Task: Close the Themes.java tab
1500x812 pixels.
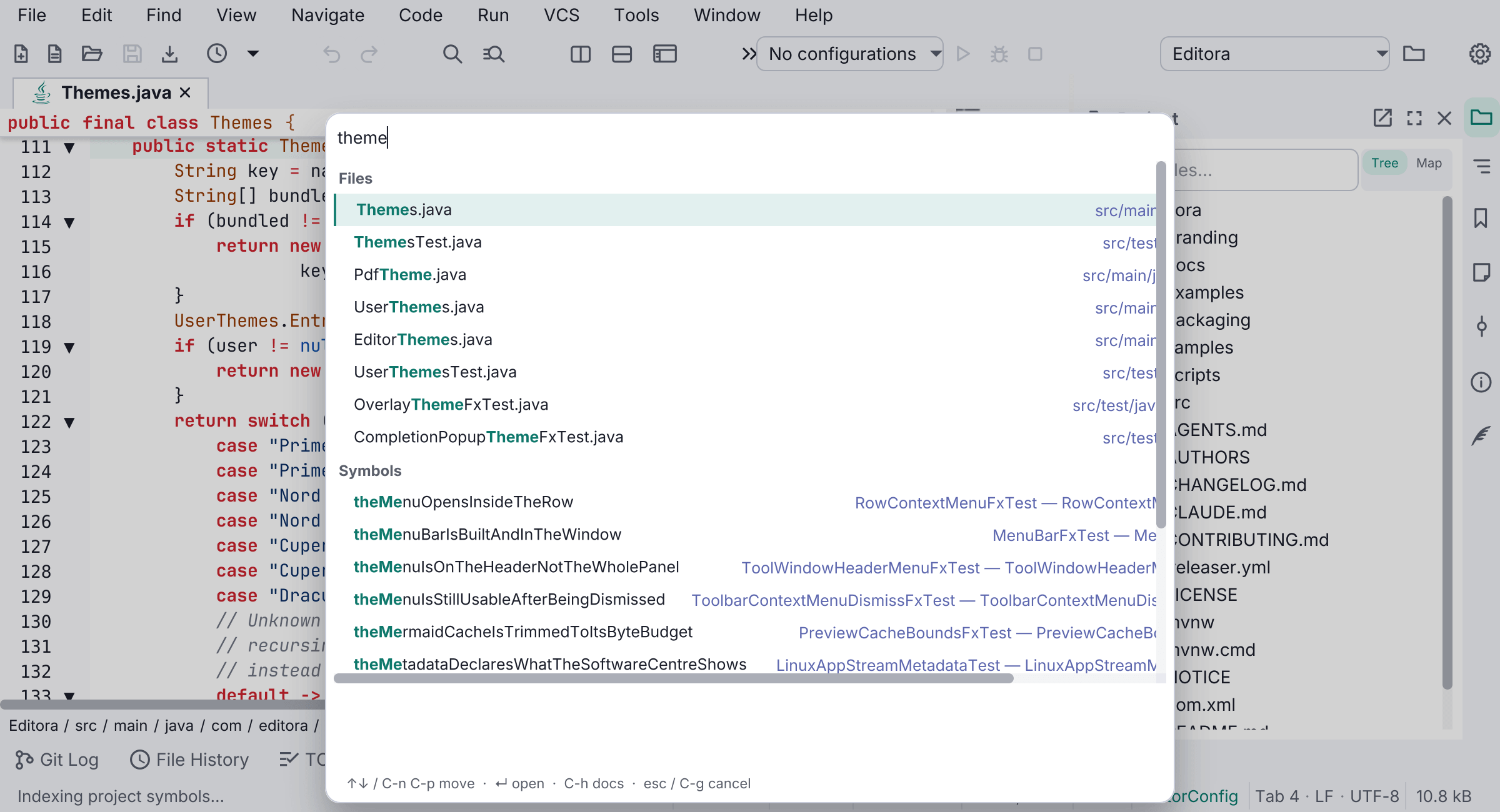Action: pos(185,93)
